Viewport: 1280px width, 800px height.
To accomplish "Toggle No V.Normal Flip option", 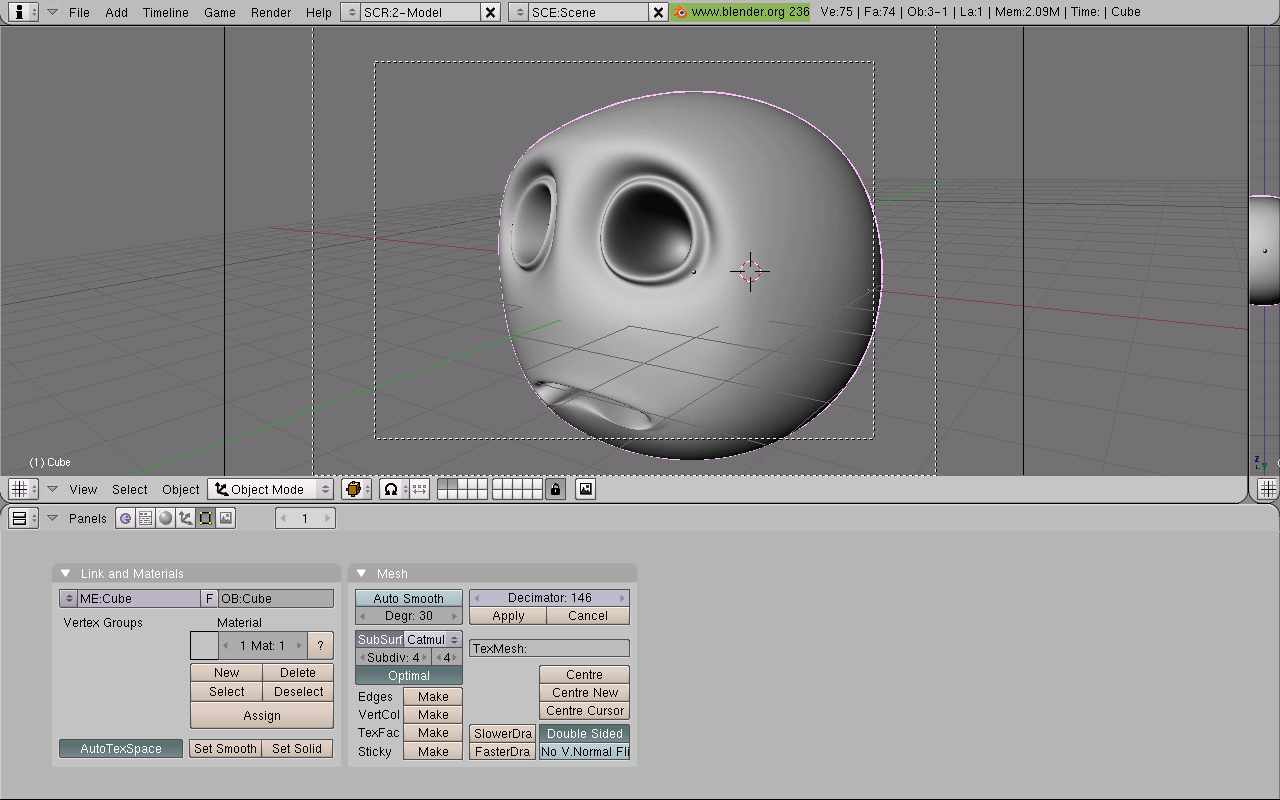I will pyautogui.click(x=585, y=752).
